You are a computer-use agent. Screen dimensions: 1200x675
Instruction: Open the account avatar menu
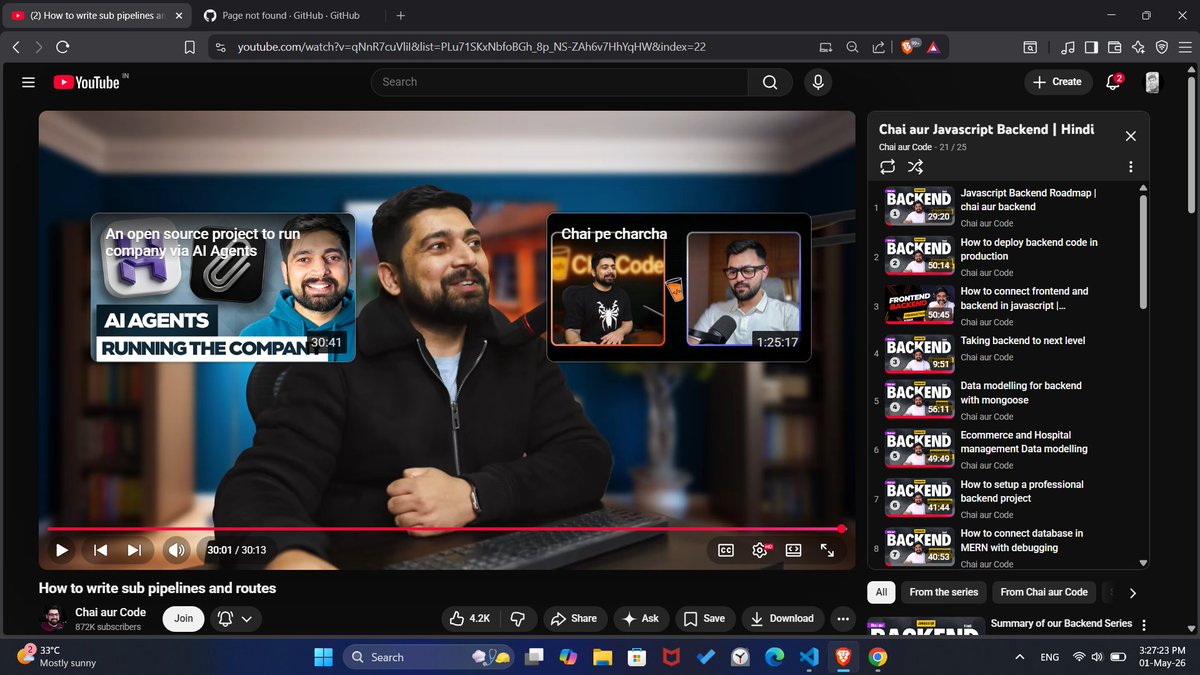click(1153, 82)
